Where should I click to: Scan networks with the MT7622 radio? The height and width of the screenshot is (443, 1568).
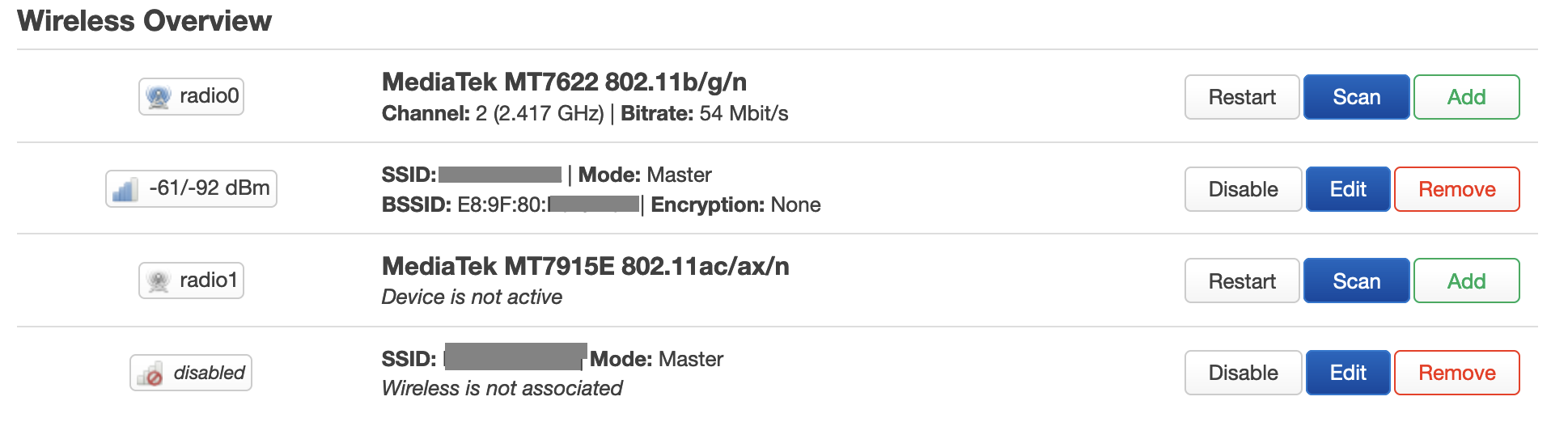tap(1357, 97)
